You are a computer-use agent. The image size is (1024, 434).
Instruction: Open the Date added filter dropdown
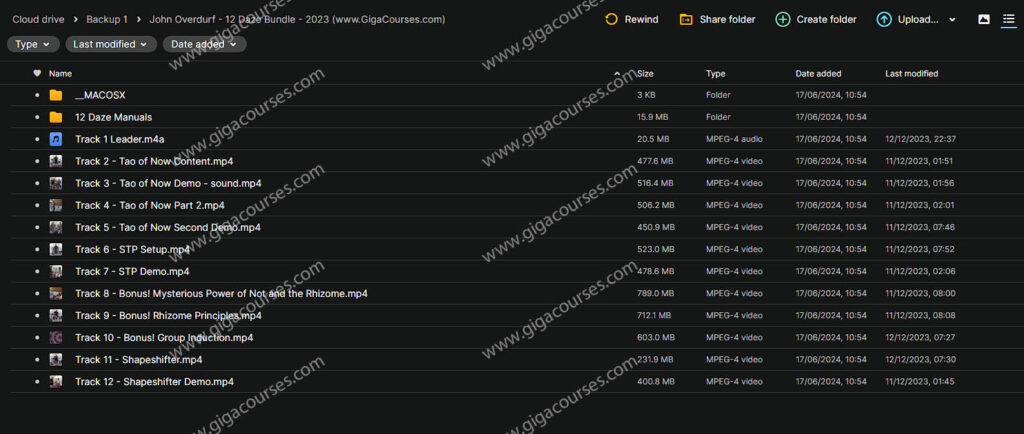(x=204, y=44)
